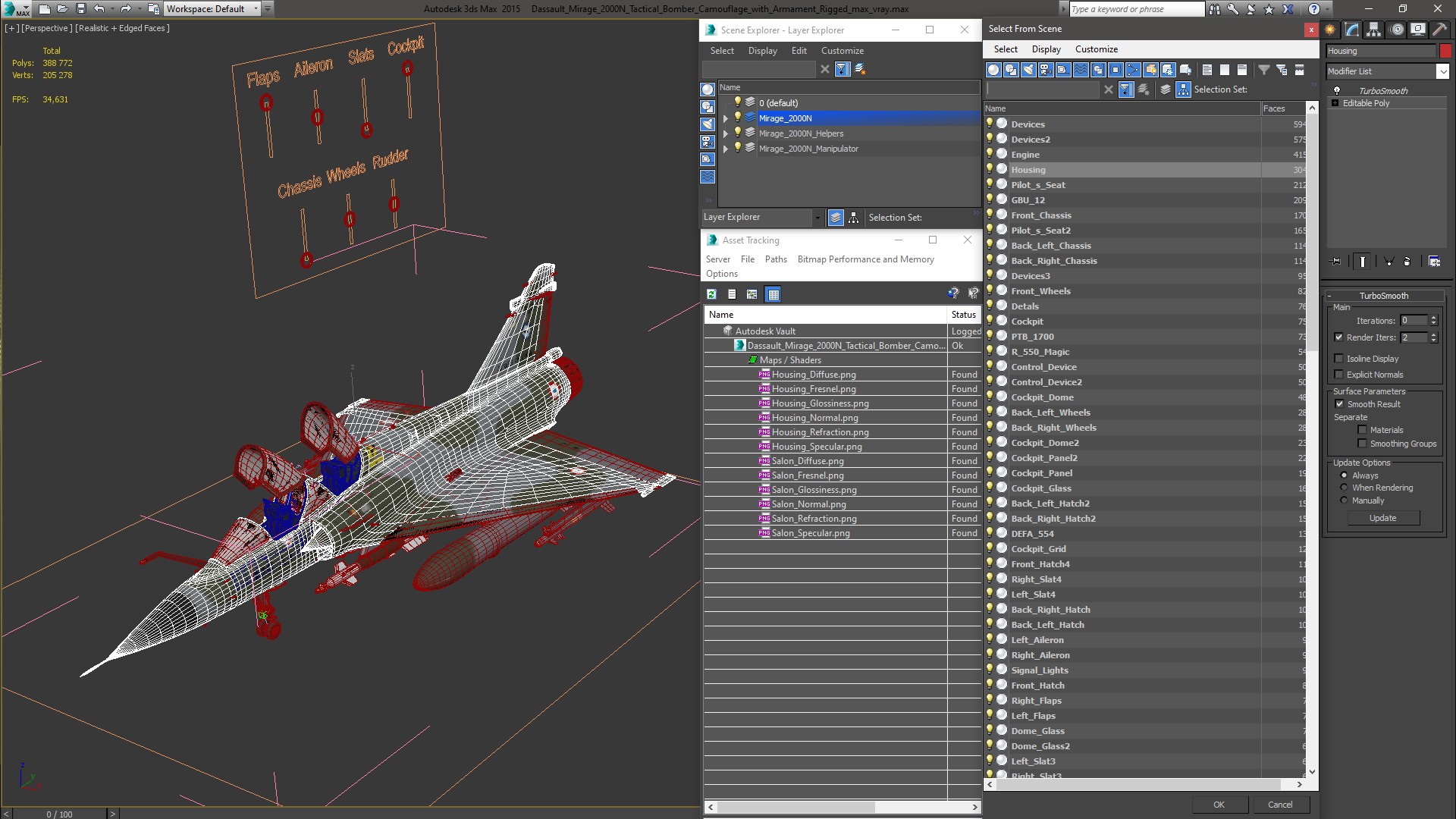Click Sort by Layer icon in Select From Scene
Image resolution: width=1456 pixels, height=819 pixels.
[x=1166, y=89]
